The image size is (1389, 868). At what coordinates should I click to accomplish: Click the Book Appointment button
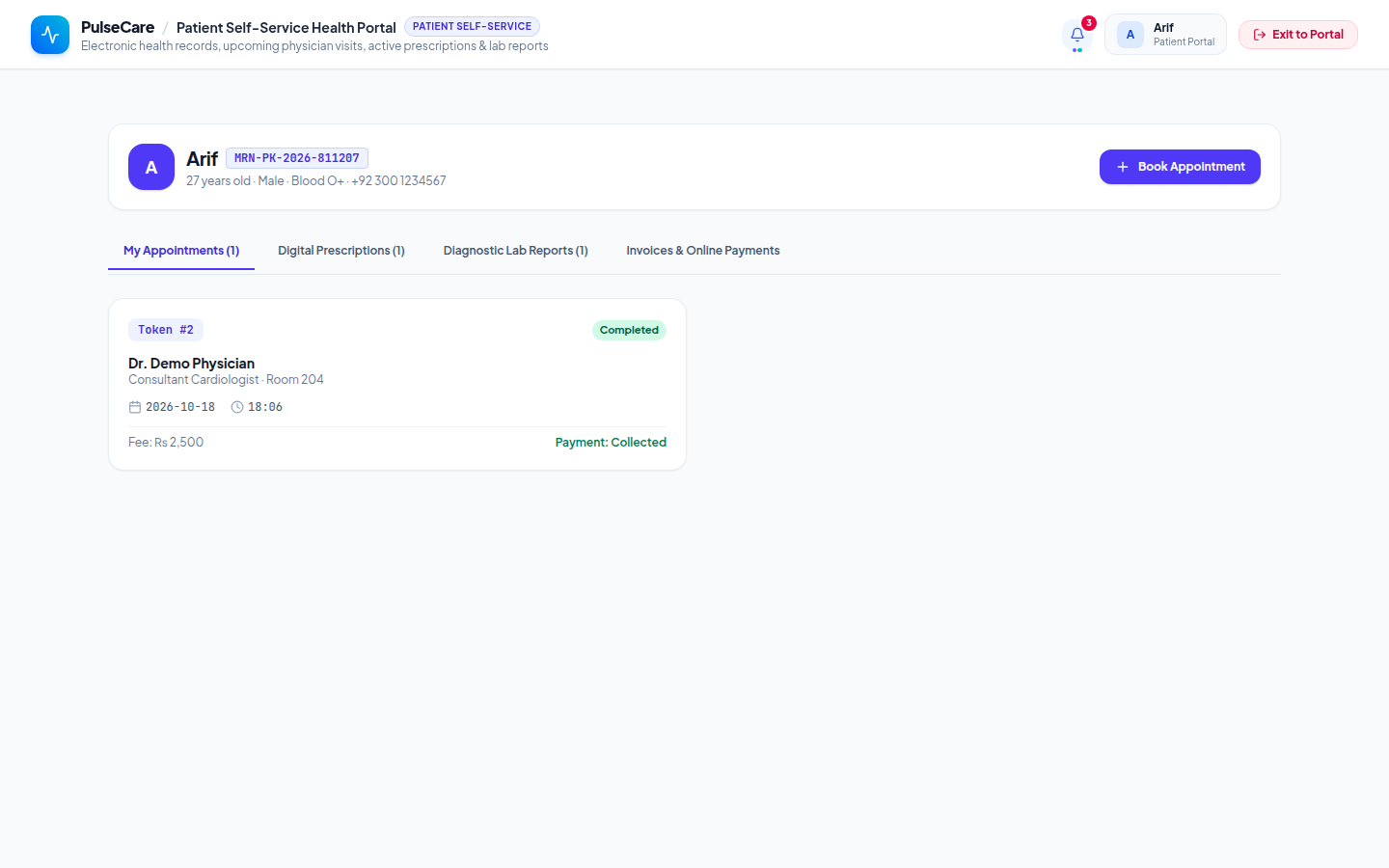click(x=1180, y=167)
